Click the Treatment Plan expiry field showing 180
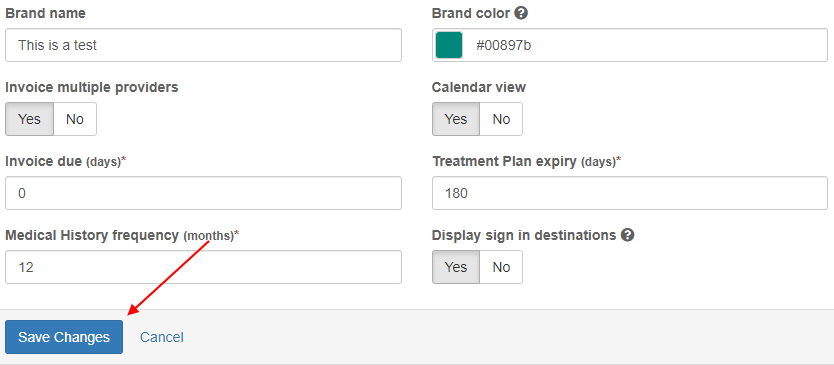The width and height of the screenshot is (834, 365). point(630,193)
